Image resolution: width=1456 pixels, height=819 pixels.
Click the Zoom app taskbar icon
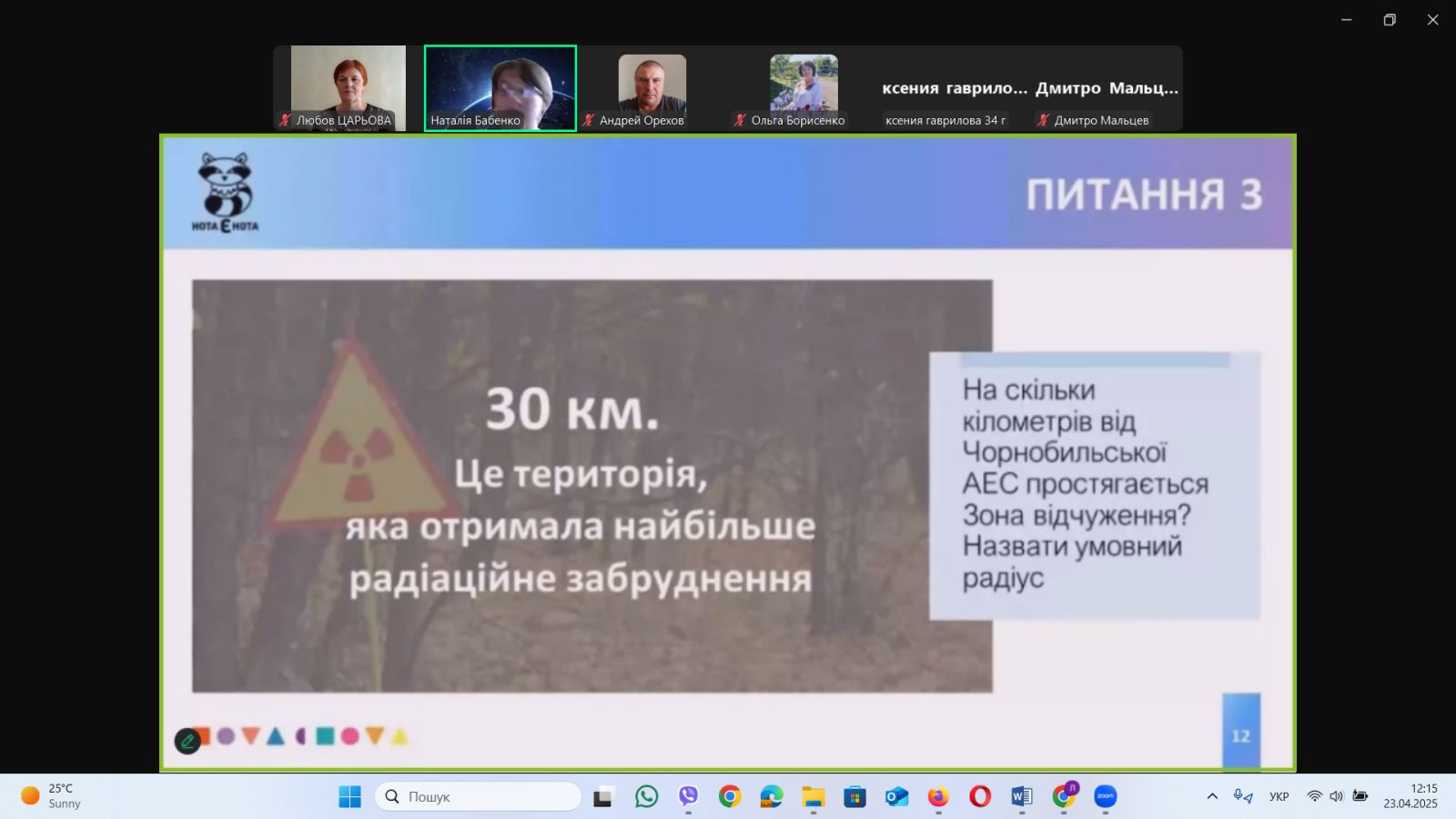point(1105,797)
